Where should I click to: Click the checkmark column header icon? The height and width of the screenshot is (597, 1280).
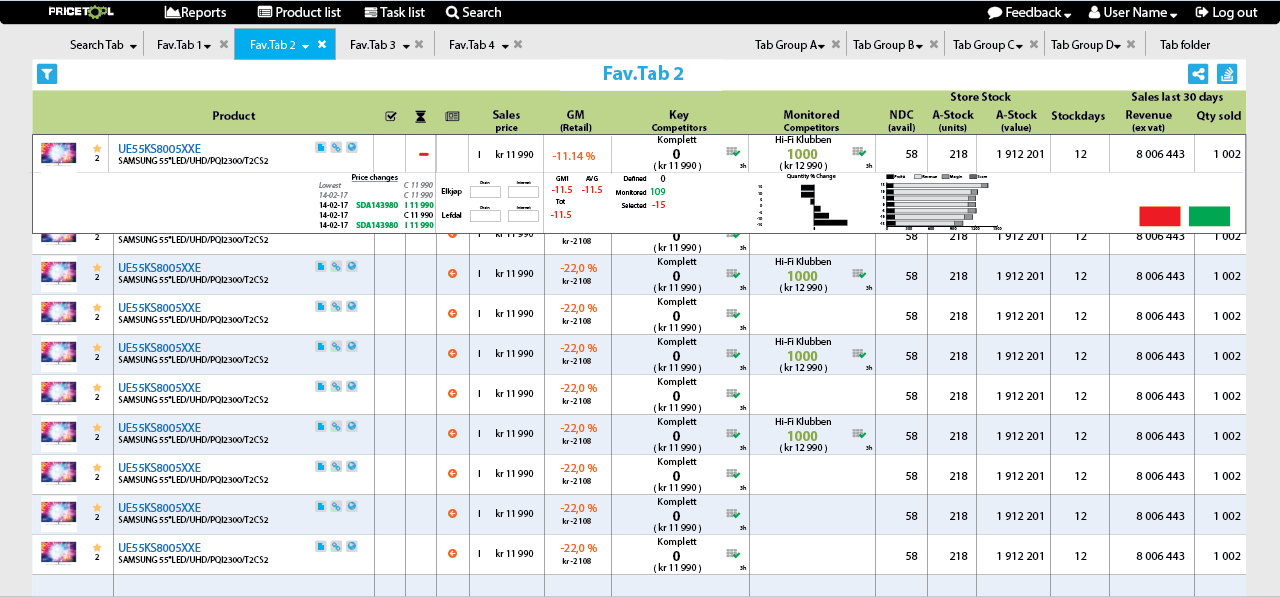[x=391, y=116]
